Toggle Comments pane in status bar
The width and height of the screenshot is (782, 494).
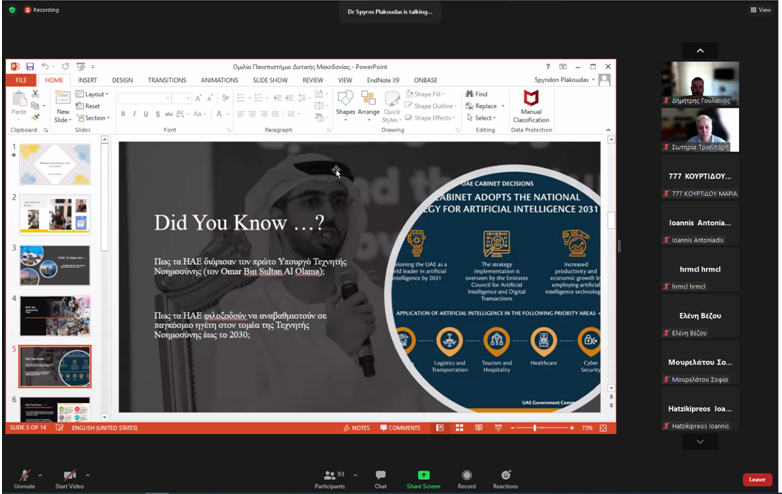coord(400,428)
